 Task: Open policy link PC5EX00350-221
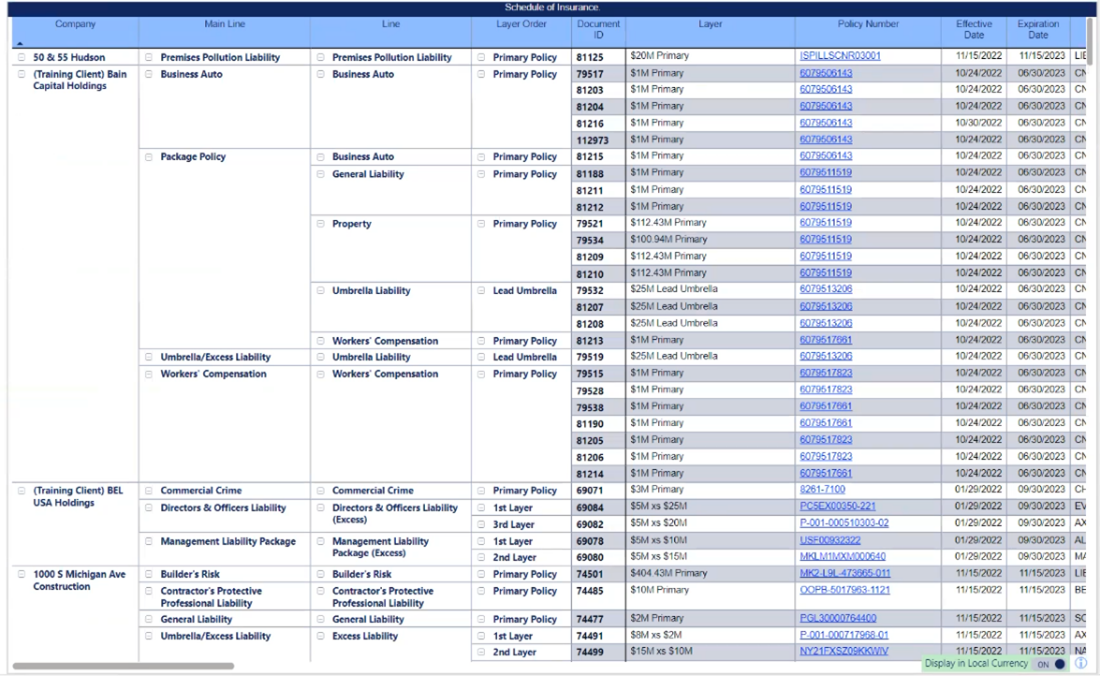click(x=838, y=506)
